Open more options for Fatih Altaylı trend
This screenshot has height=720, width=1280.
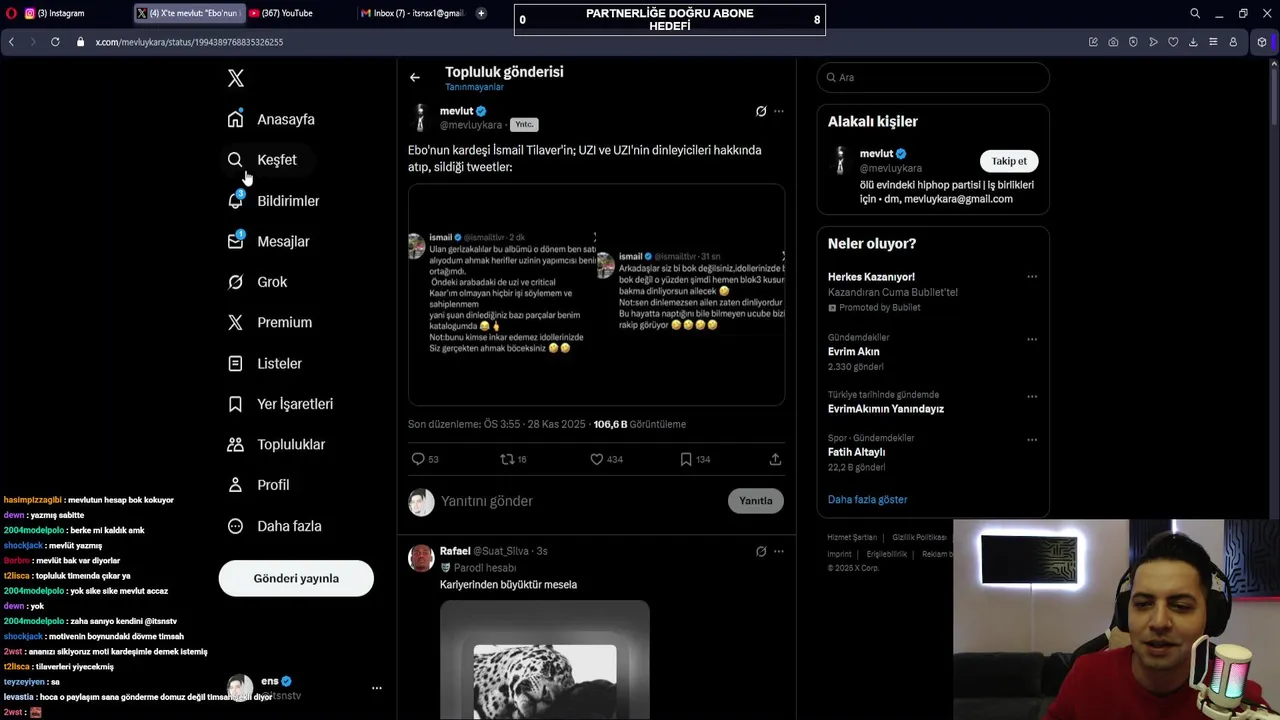(1032, 439)
